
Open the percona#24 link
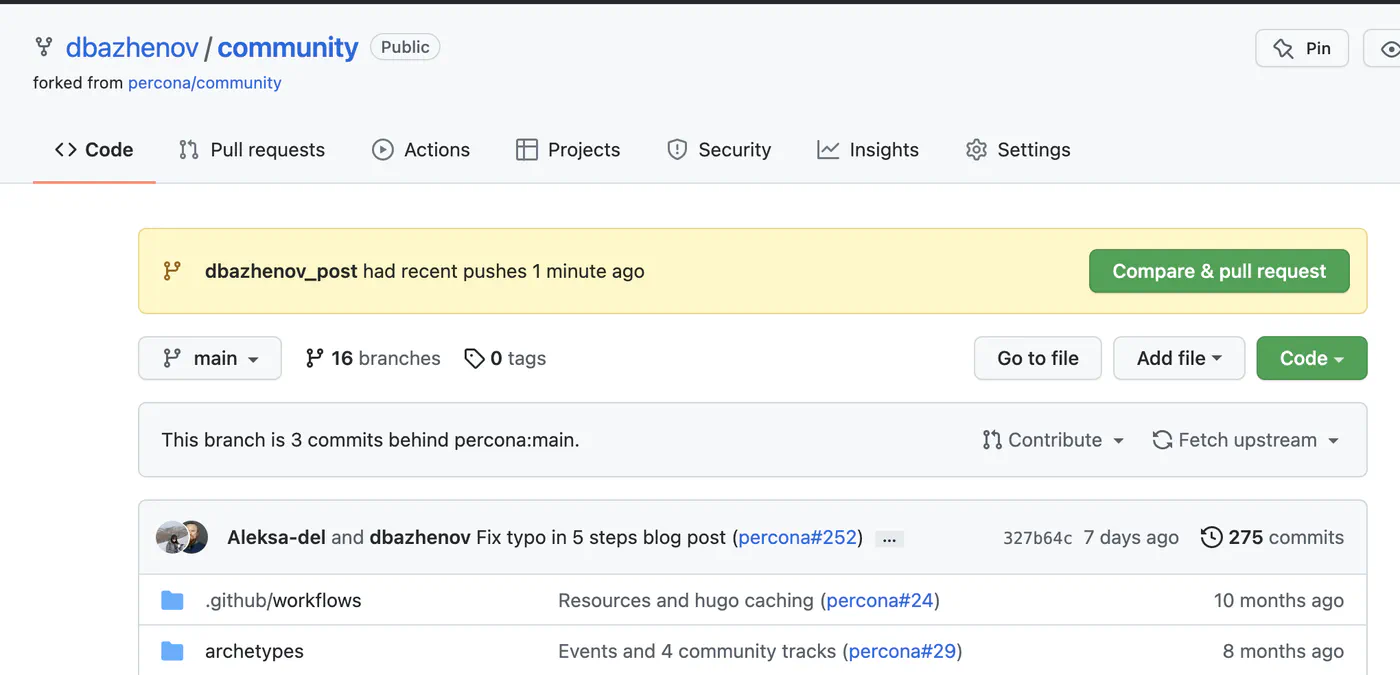point(880,600)
